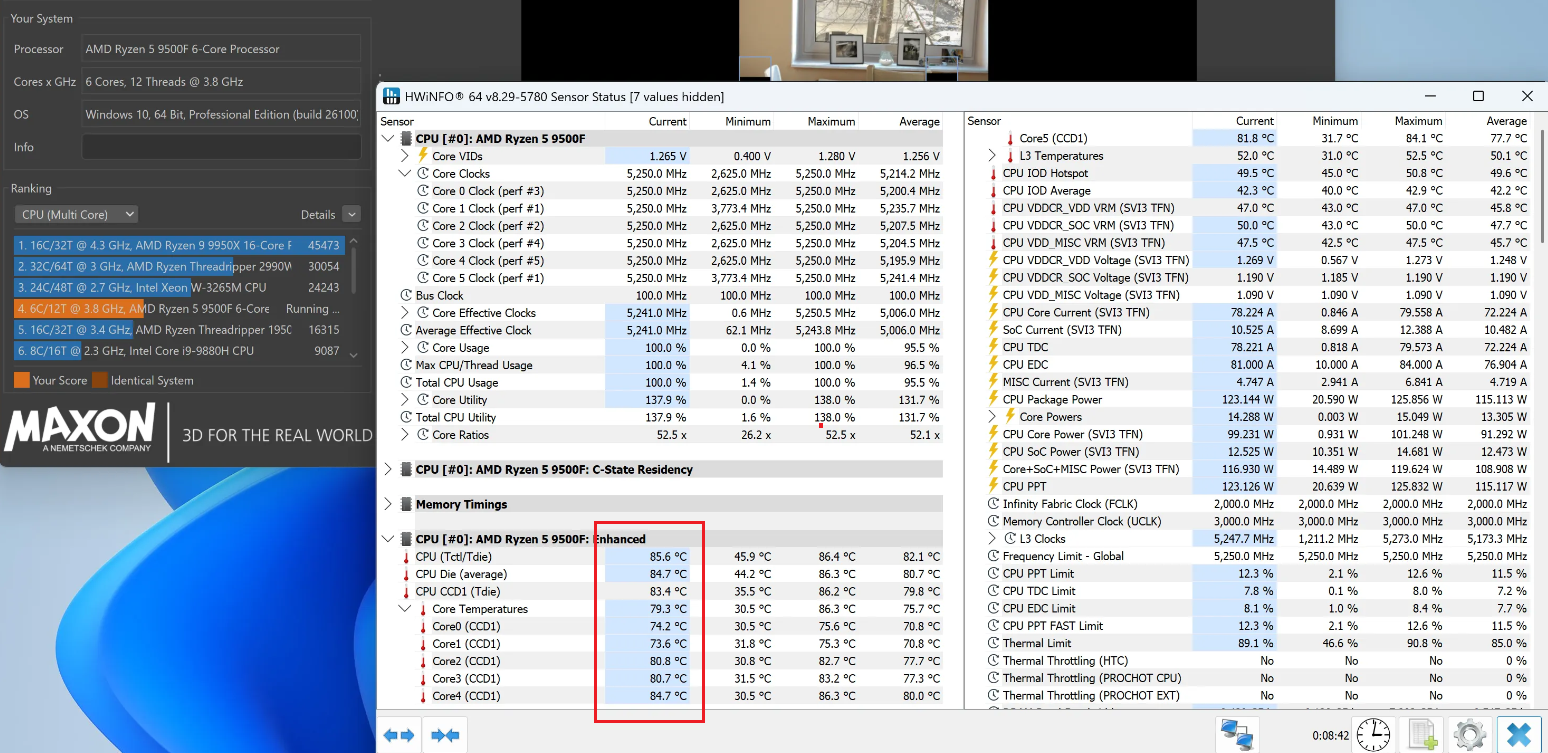Expand L3 Temperatures
The image size is (1548, 753).
[x=992, y=156]
